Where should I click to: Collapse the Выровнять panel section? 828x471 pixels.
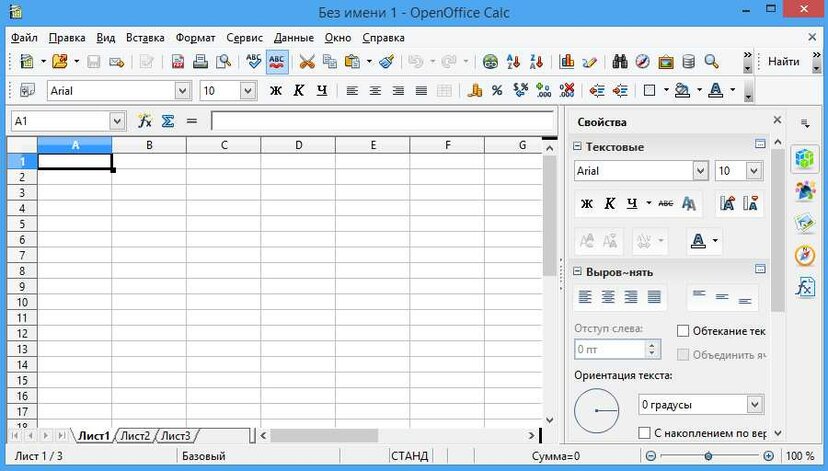click(x=577, y=271)
